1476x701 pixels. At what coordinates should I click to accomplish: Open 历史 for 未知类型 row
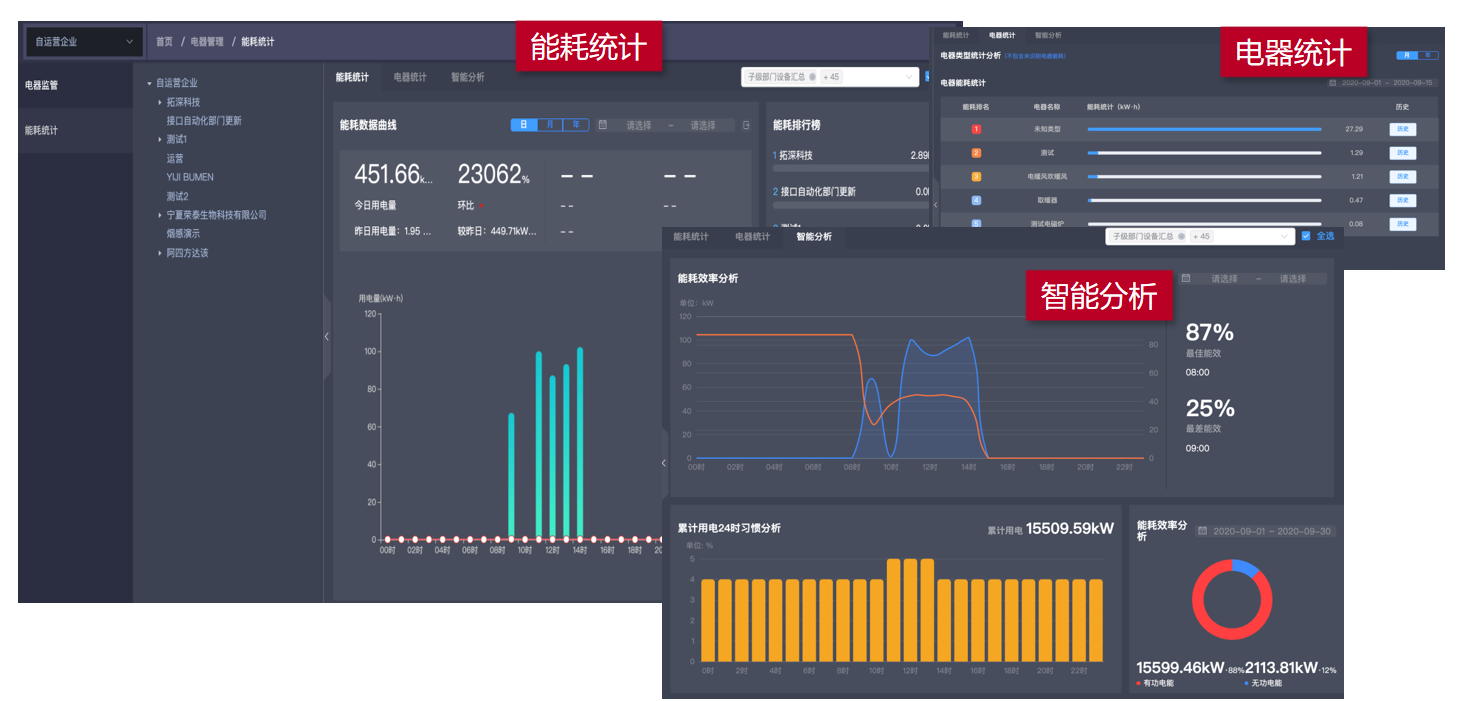pos(1402,129)
